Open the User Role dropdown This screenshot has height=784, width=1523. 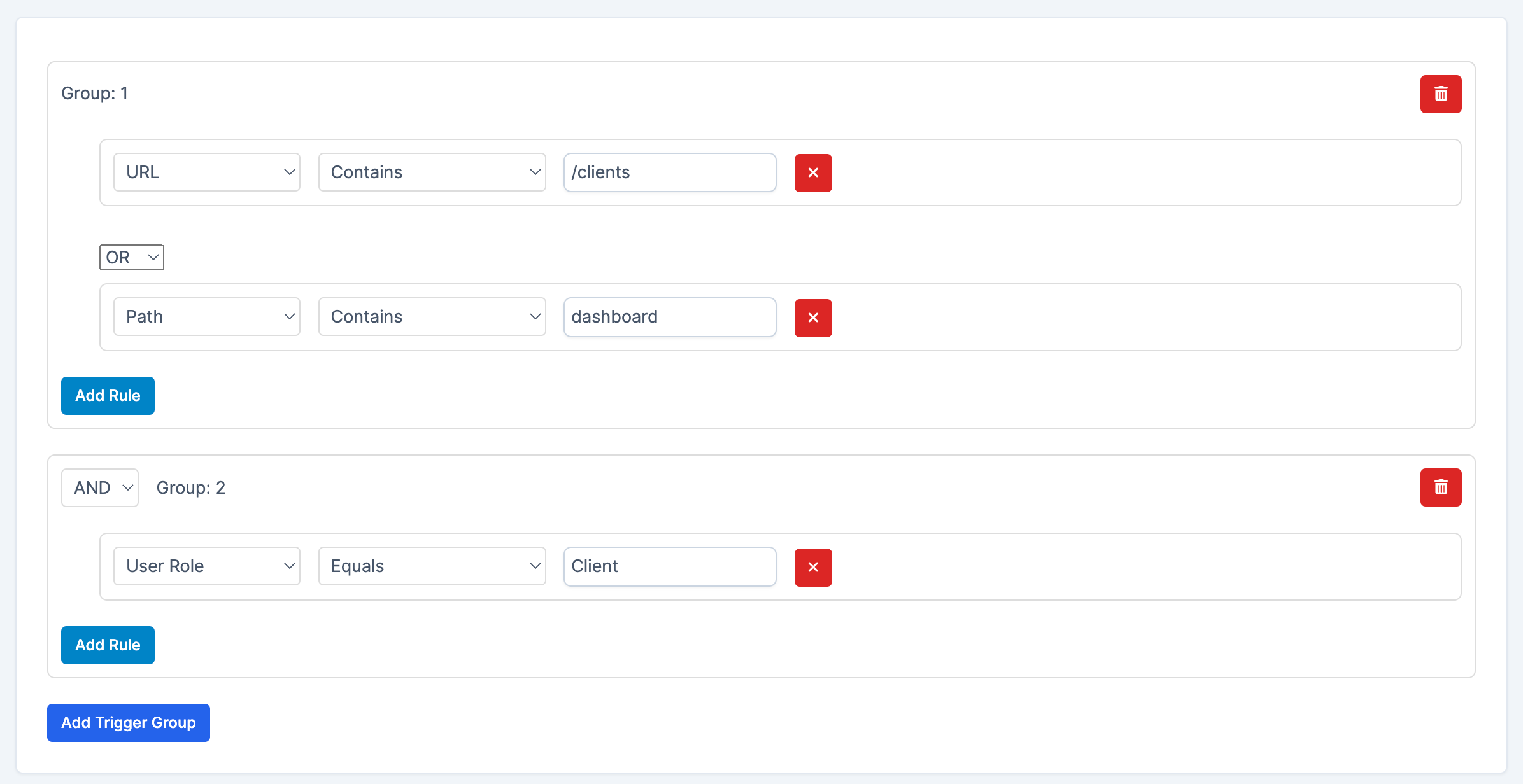pyautogui.click(x=206, y=566)
